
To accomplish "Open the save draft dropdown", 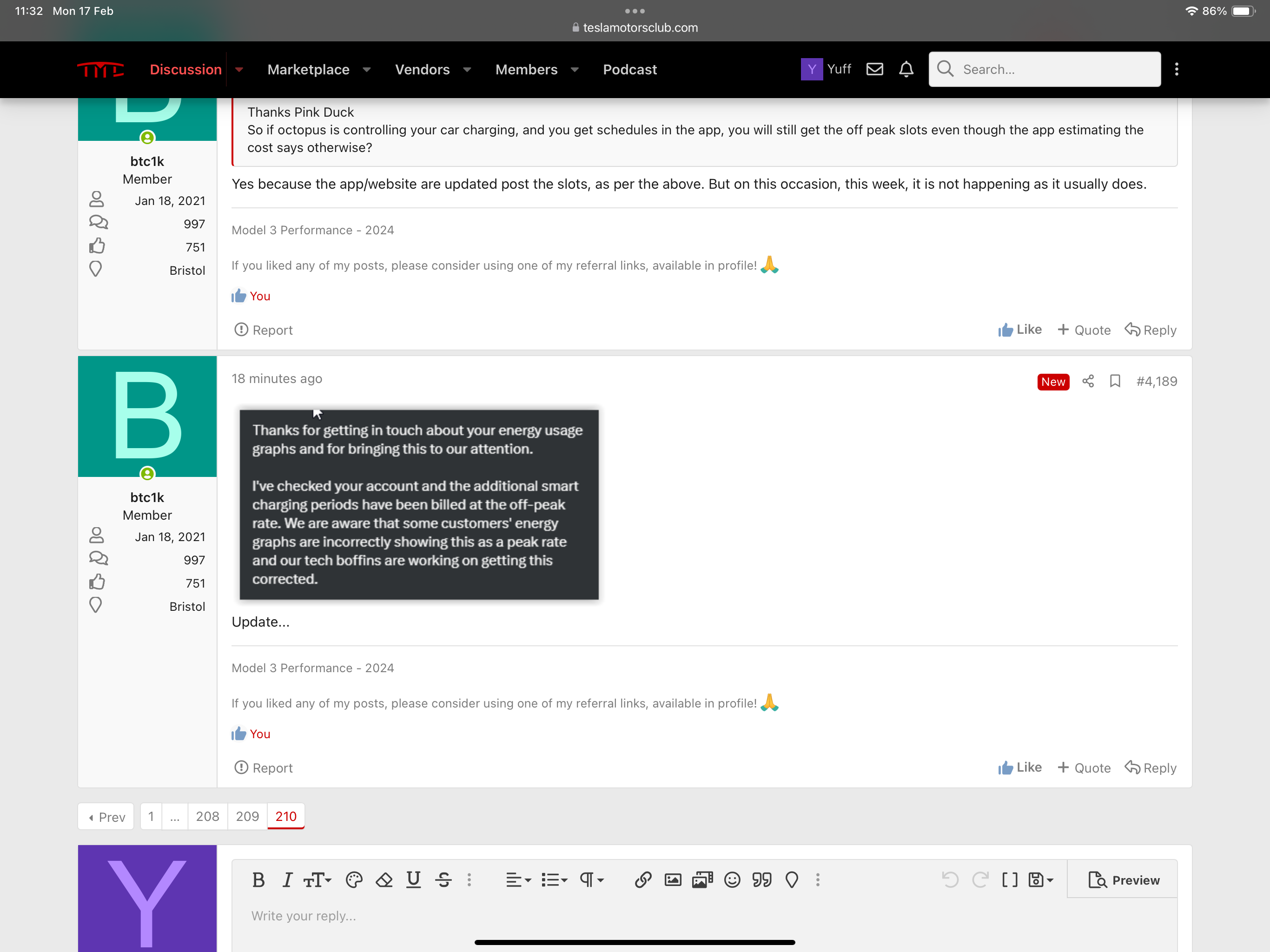I will (x=1040, y=879).
